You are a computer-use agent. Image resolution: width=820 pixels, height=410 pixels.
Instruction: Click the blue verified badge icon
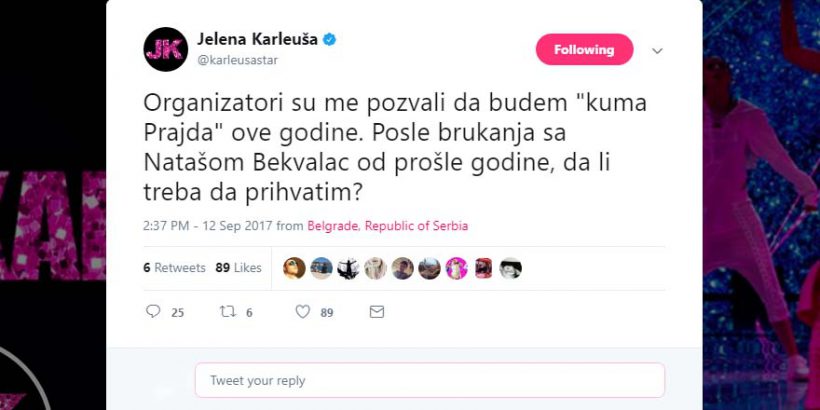point(329,40)
